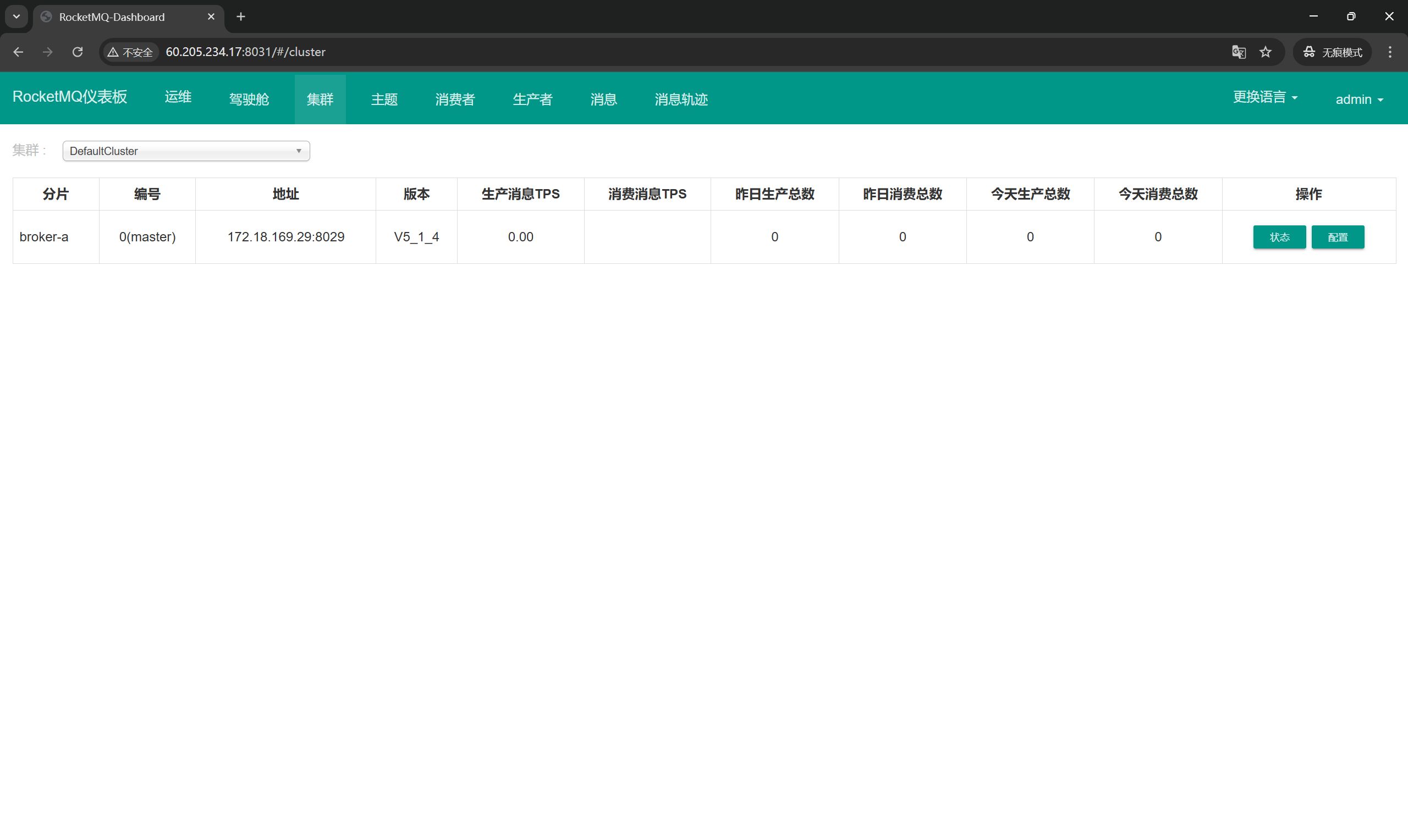Screen dimensions: 1408x840
Task: Open the admin user dropdown
Action: point(1358,100)
